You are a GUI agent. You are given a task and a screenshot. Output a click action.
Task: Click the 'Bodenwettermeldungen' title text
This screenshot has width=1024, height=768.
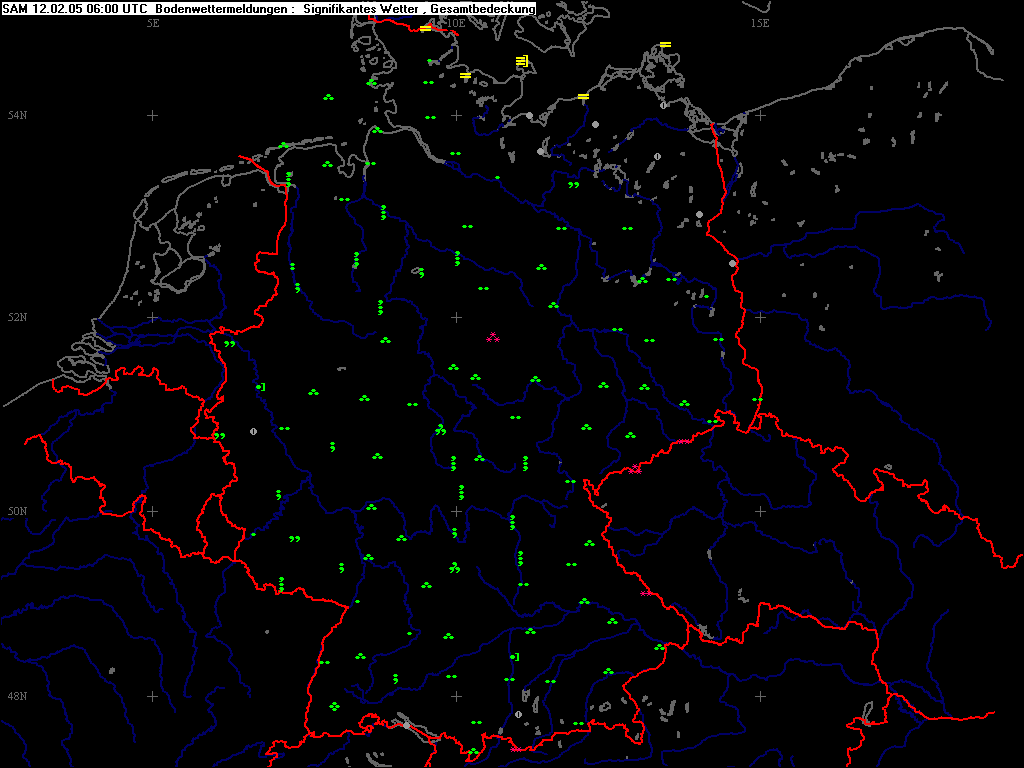point(222,9)
